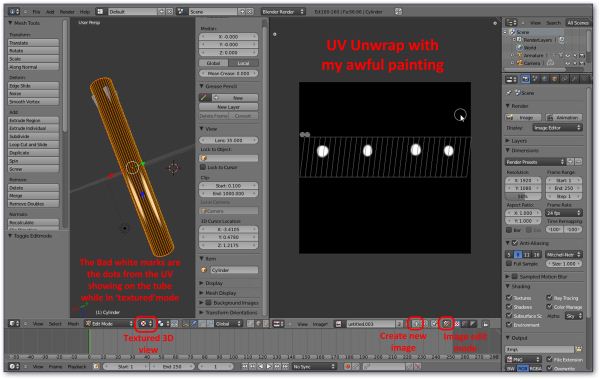Click the timeline editor type icon
600x379 pixels.
pyautogui.click(x=14, y=366)
